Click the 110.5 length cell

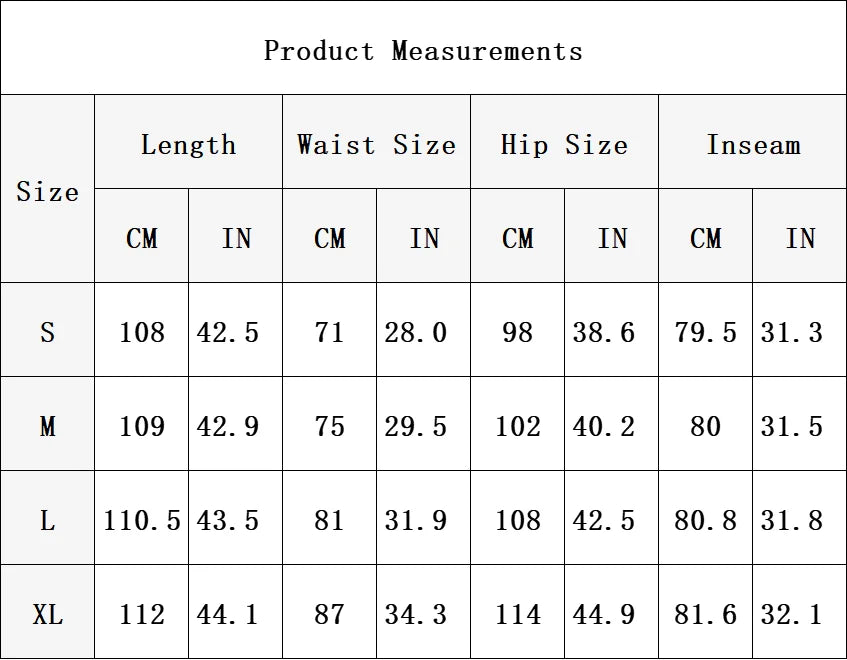pos(142,517)
